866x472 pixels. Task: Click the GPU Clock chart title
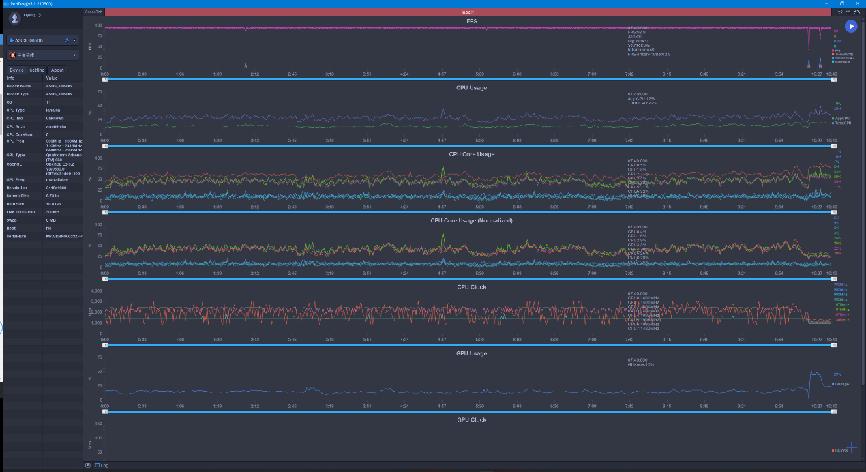click(x=472, y=420)
